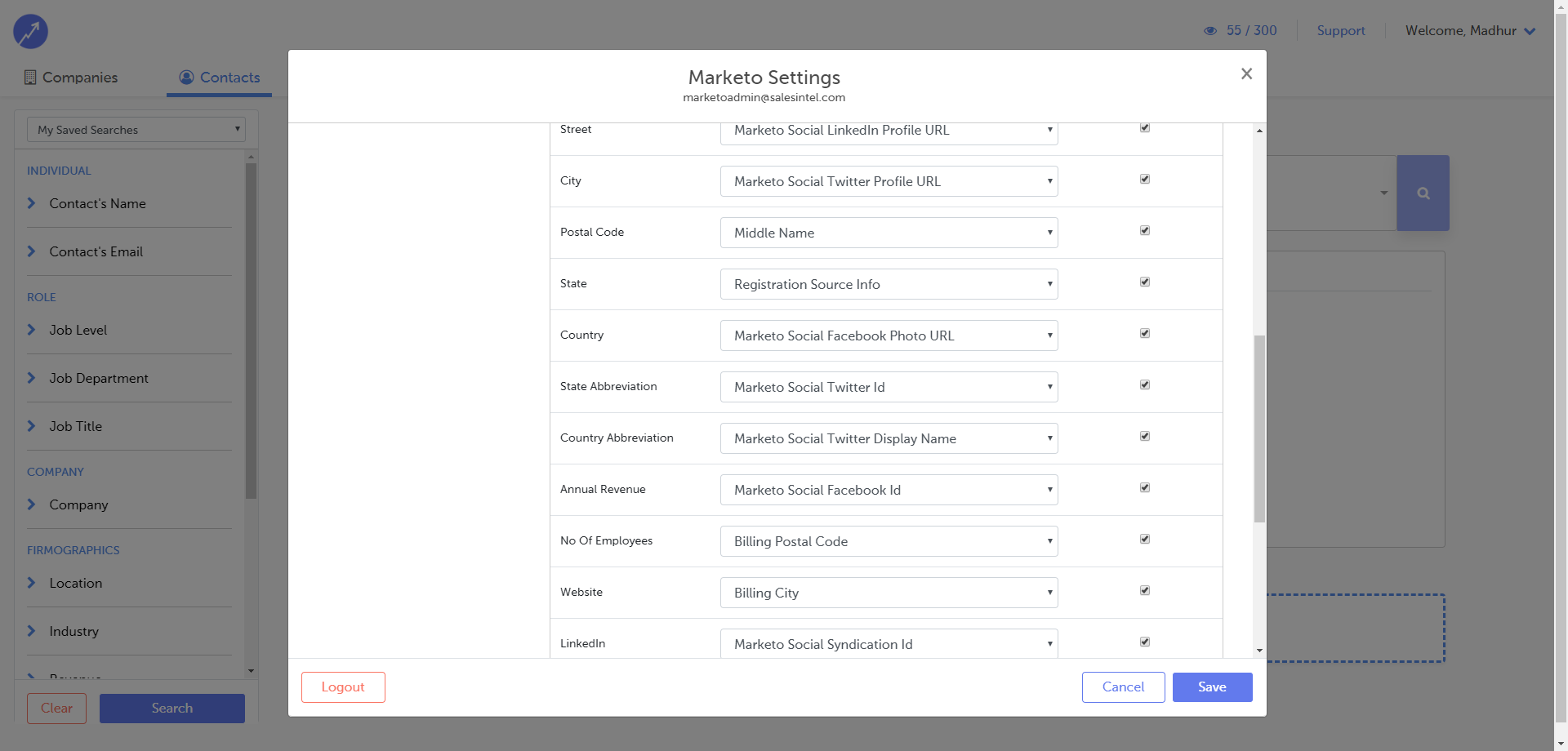Toggle the City row checkbox
This screenshot has width=1568, height=751.
coord(1145,180)
